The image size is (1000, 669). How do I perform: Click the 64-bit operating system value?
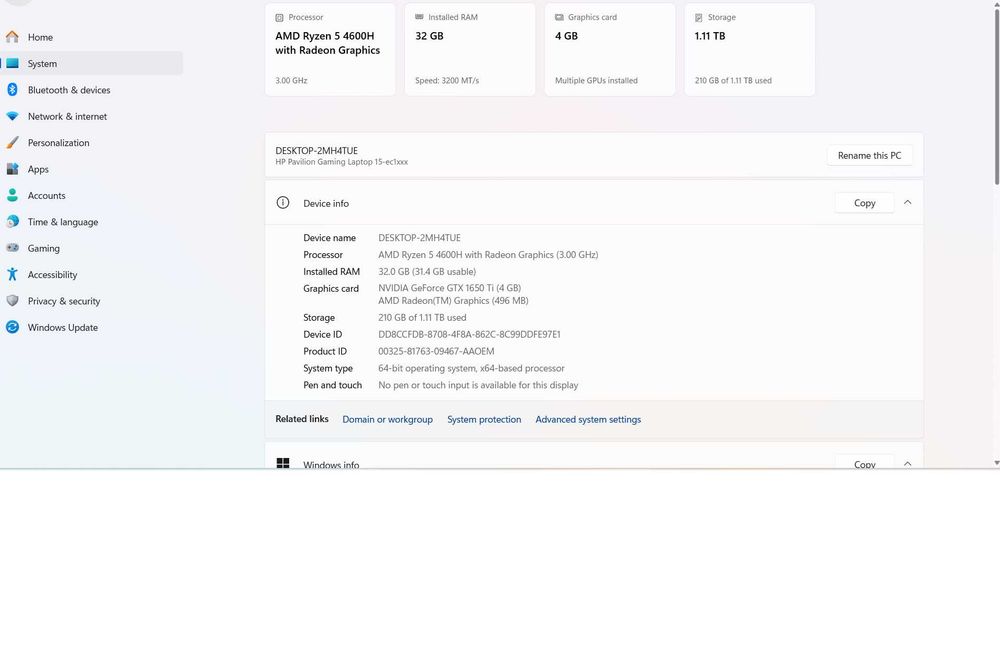click(471, 368)
